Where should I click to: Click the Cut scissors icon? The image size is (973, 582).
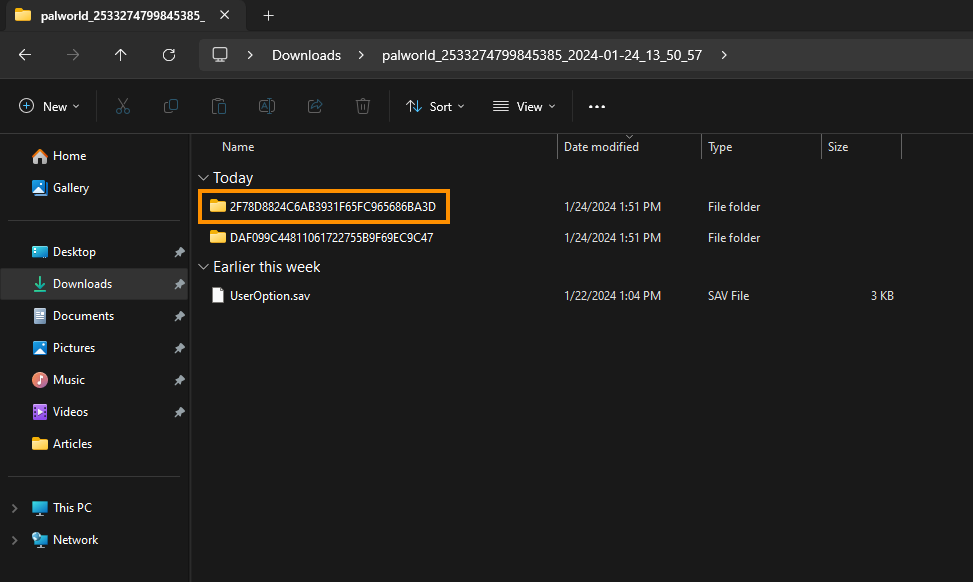[x=123, y=107]
